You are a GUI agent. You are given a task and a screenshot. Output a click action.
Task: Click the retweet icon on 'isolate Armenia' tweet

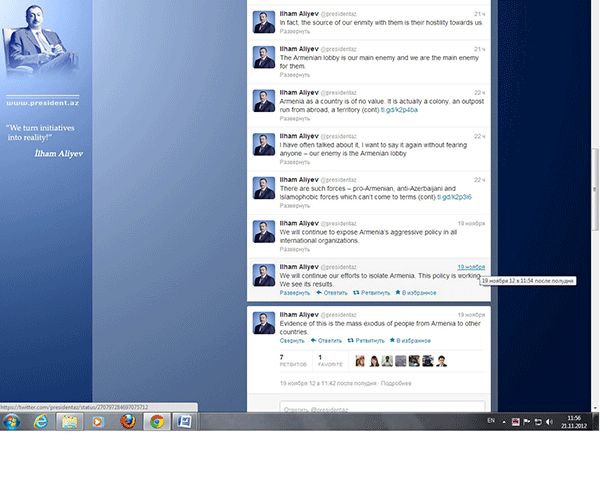pyautogui.click(x=356, y=293)
